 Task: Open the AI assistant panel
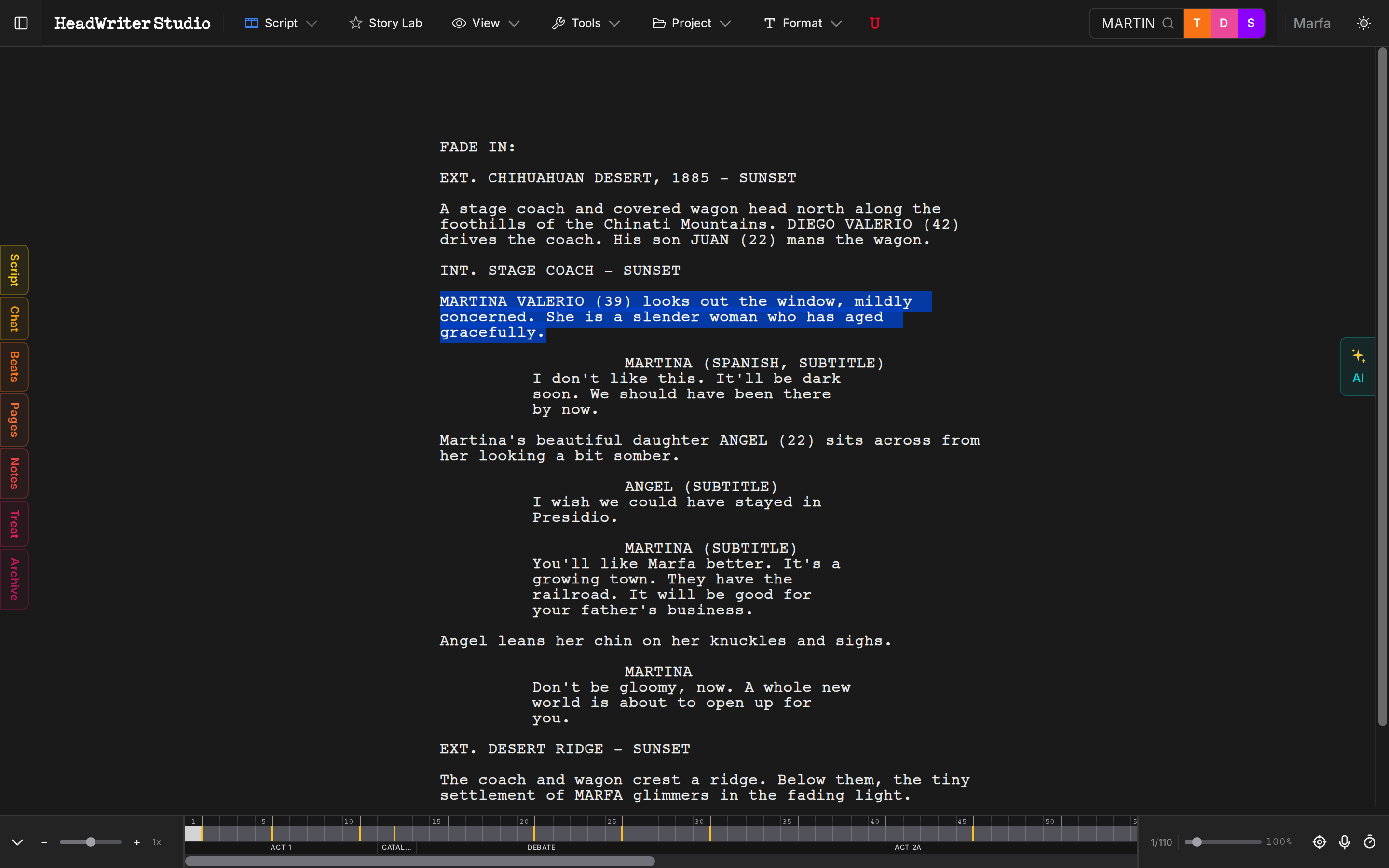point(1359,366)
